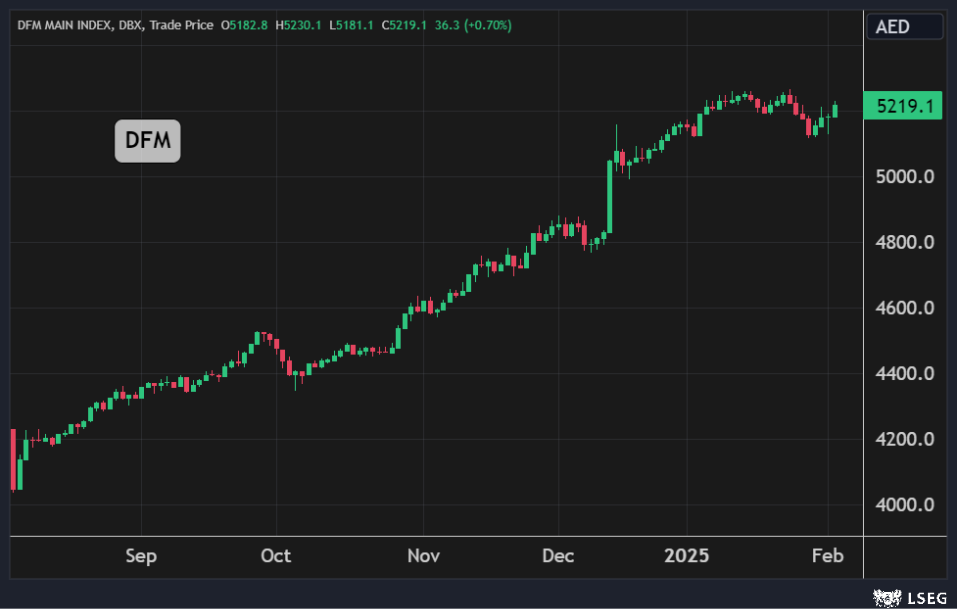Click the high value H5230.1
The height and width of the screenshot is (609, 957).
pyautogui.click(x=298, y=26)
